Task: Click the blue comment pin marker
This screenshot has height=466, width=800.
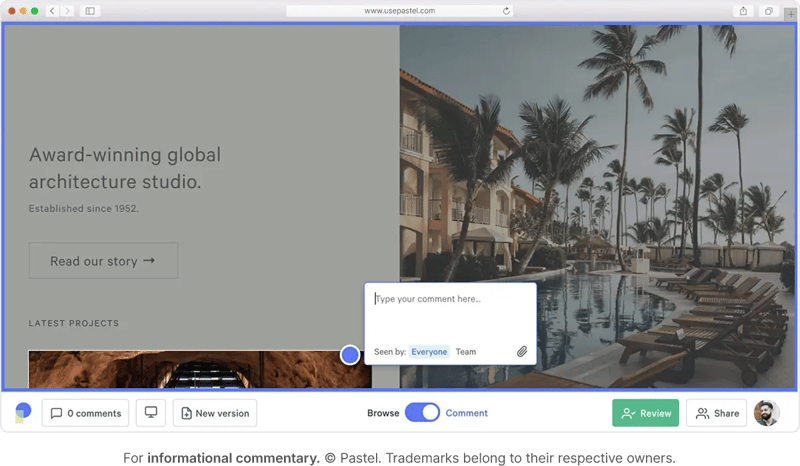Action: 350,355
